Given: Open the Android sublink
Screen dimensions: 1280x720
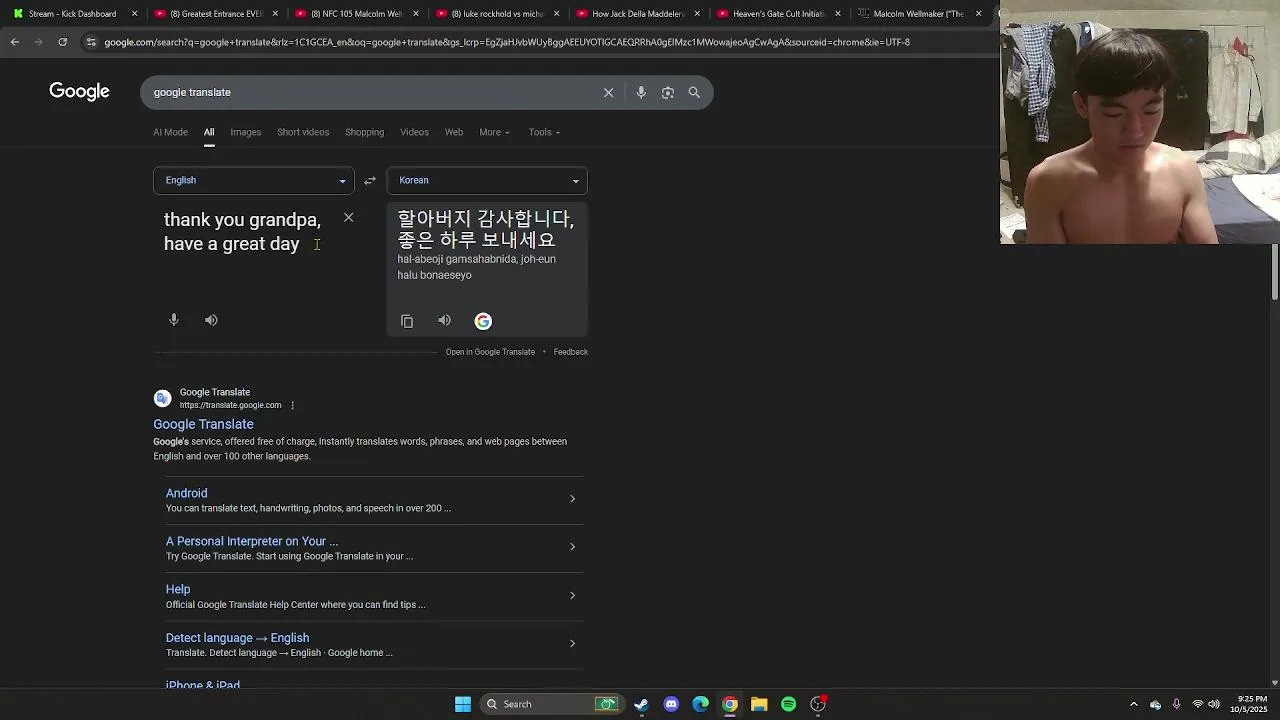Looking at the screenshot, I should click(187, 493).
